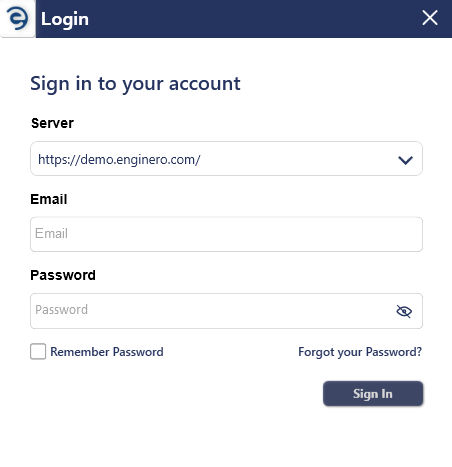The image size is (452, 467).
Task: Open the demo.enginero.com server combo box
Action: pos(226,159)
